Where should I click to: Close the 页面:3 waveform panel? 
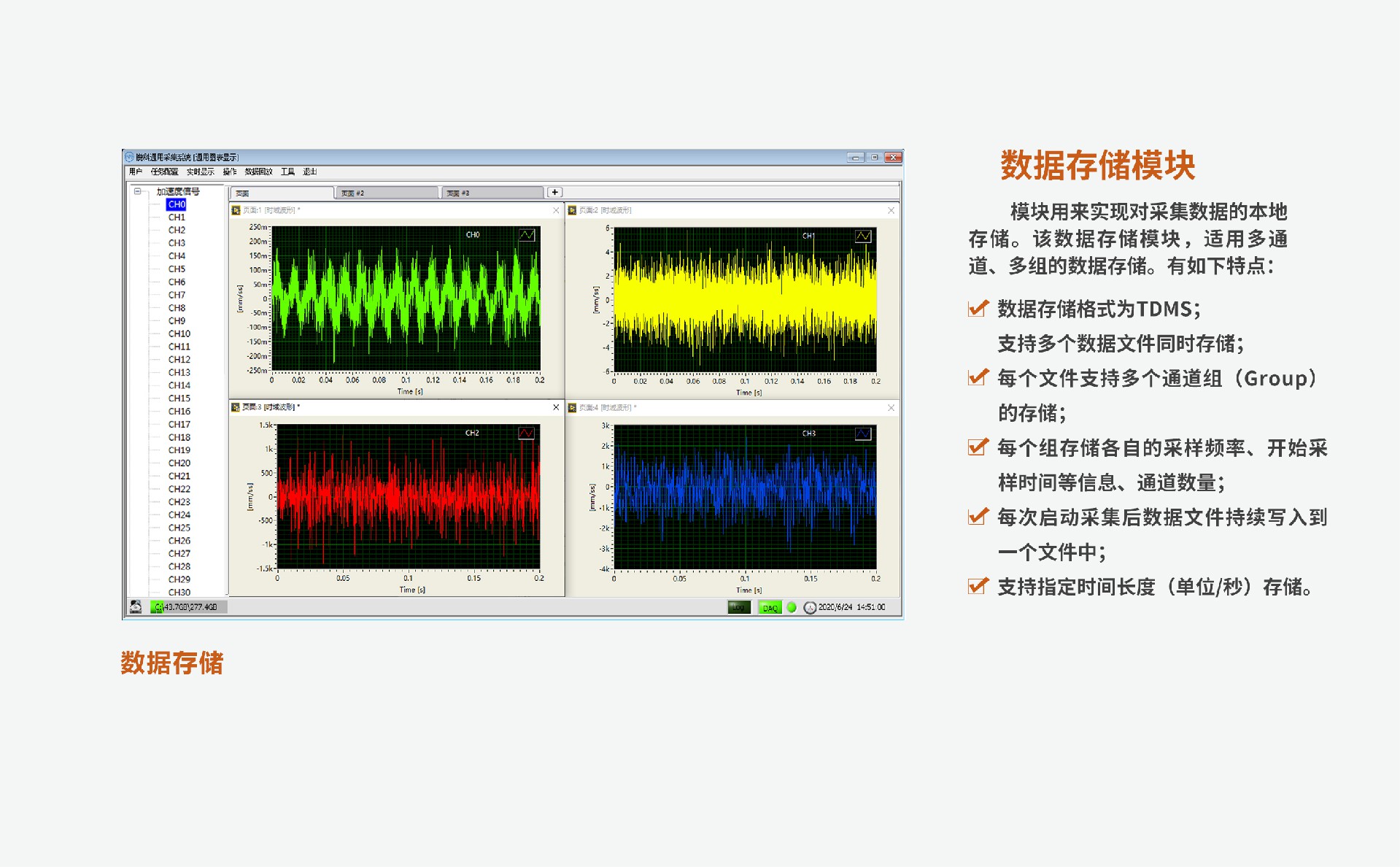[x=556, y=407]
